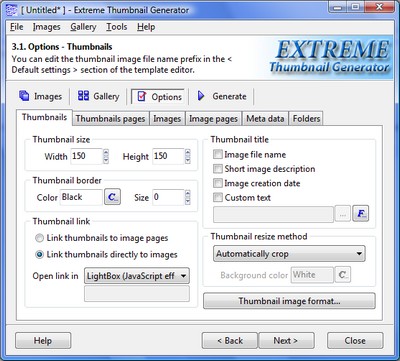The width and height of the screenshot is (400, 361).
Task: Switch to the Images options tab
Action: tap(167, 119)
